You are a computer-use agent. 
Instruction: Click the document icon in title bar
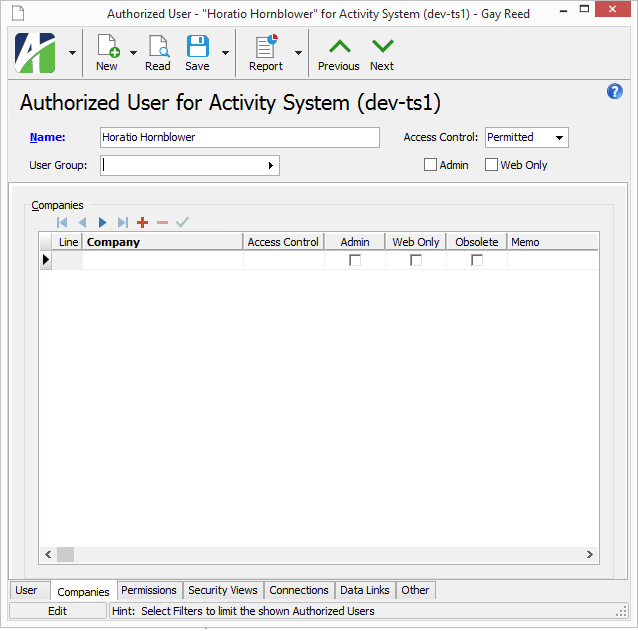click(x=18, y=13)
